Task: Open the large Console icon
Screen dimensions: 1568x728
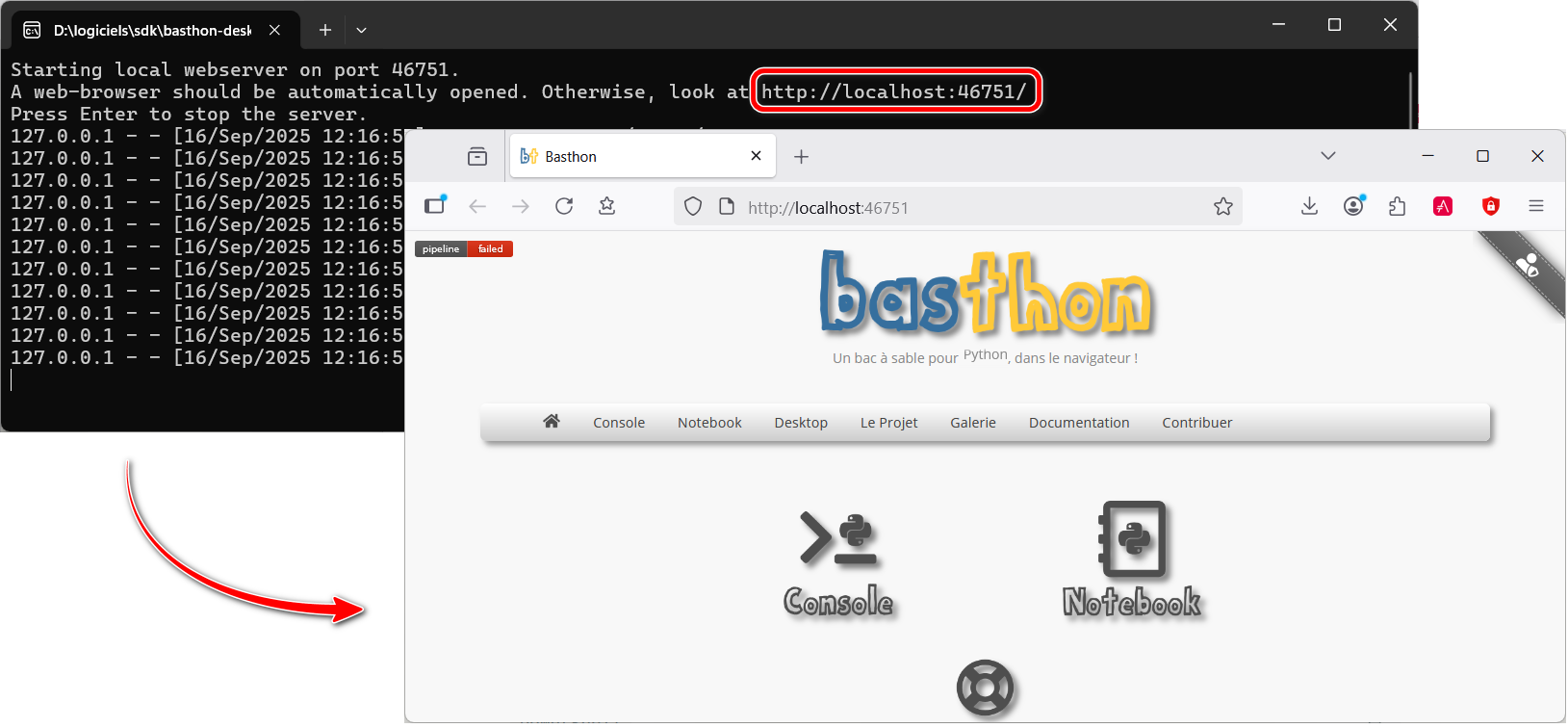Action: [838, 562]
